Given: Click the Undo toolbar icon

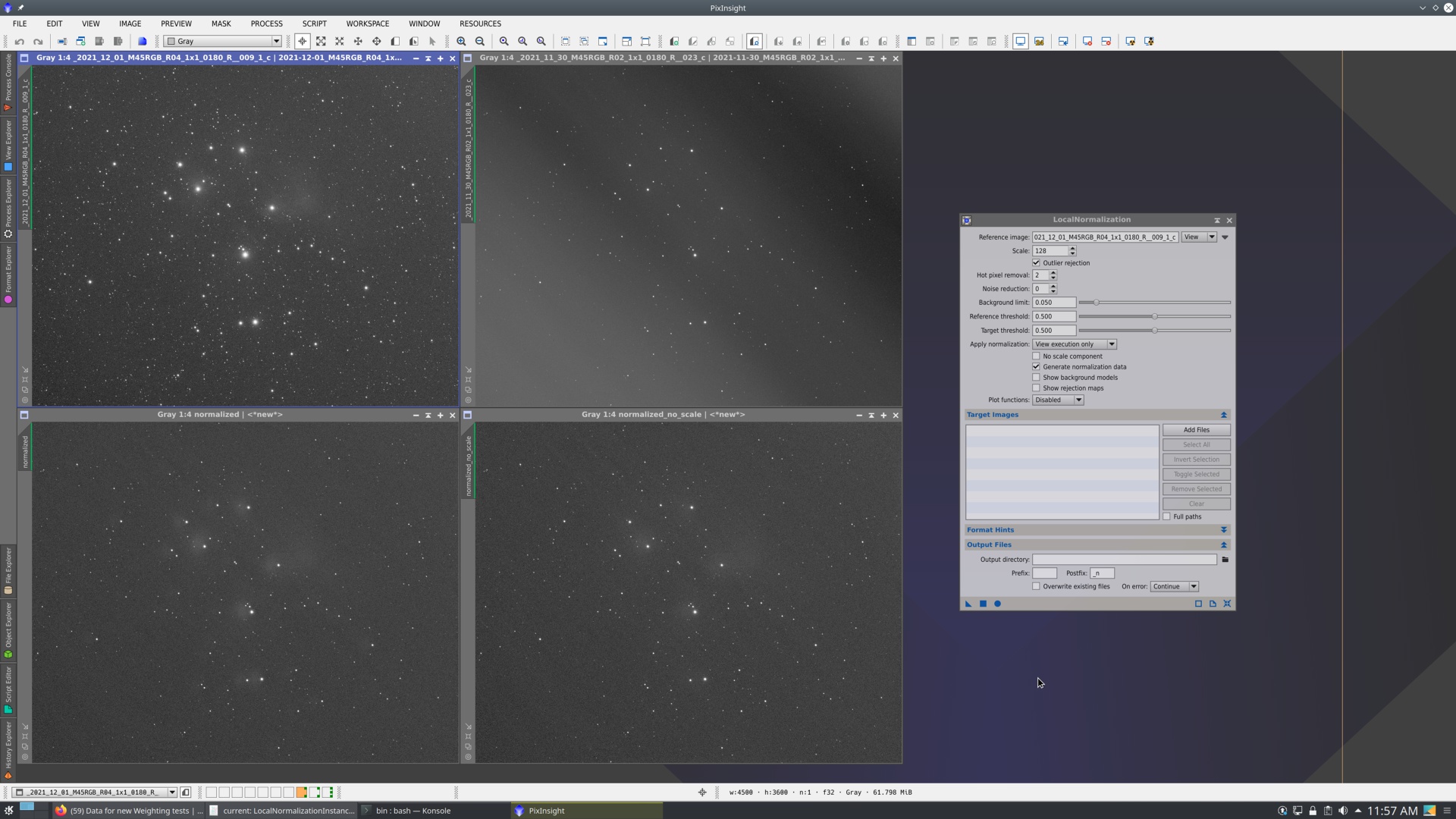Looking at the screenshot, I should [x=20, y=42].
